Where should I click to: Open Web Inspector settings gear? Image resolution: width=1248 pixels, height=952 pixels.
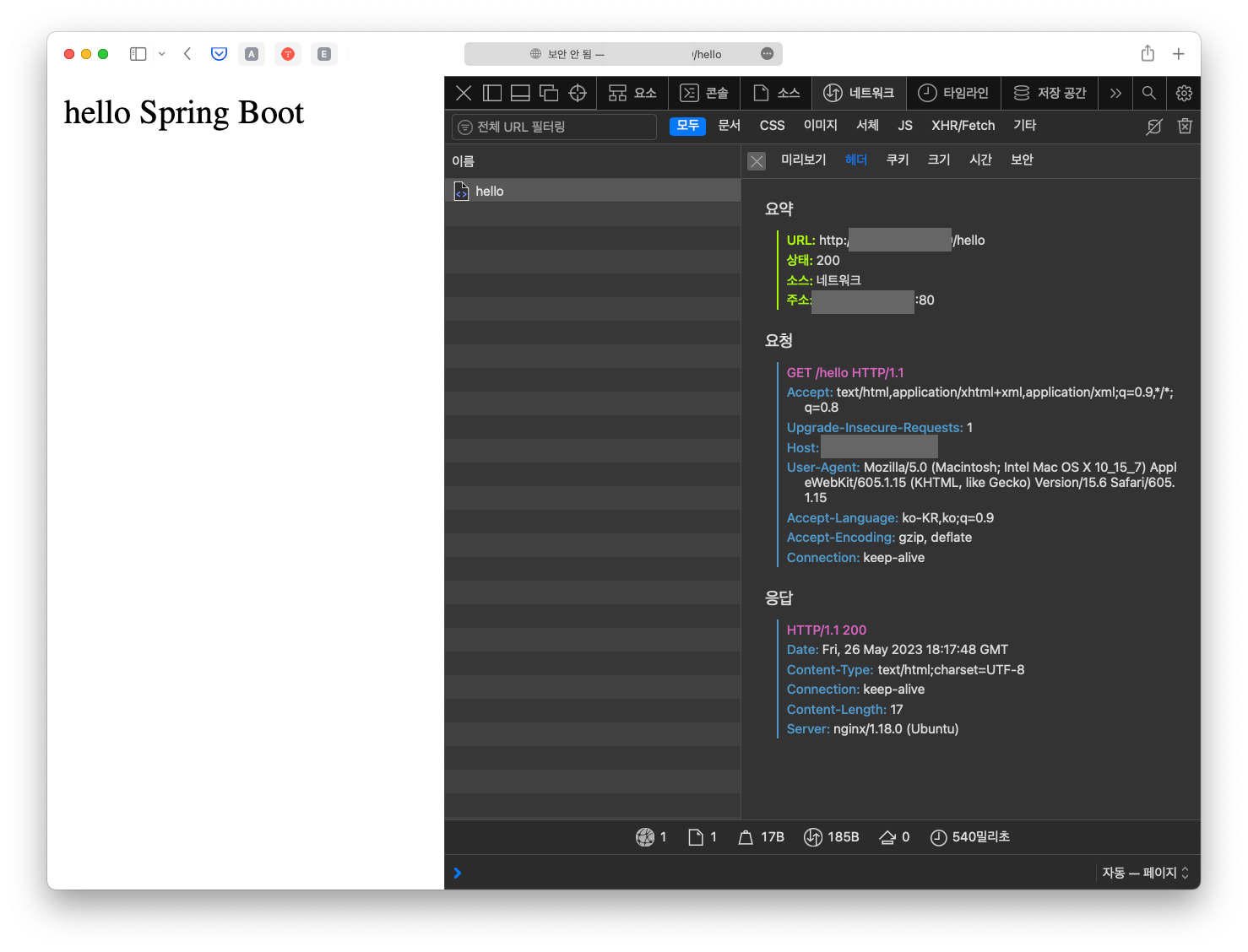pos(1184,93)
